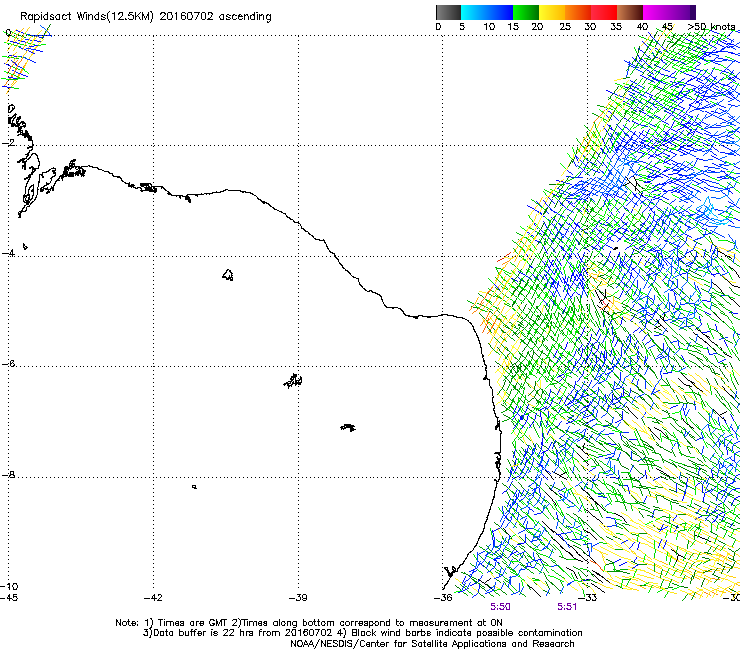Image resolution: width=740 pixels, height=650 pixels.
Task: Click the '-36' longitude axis label
Action: point(443,598)
